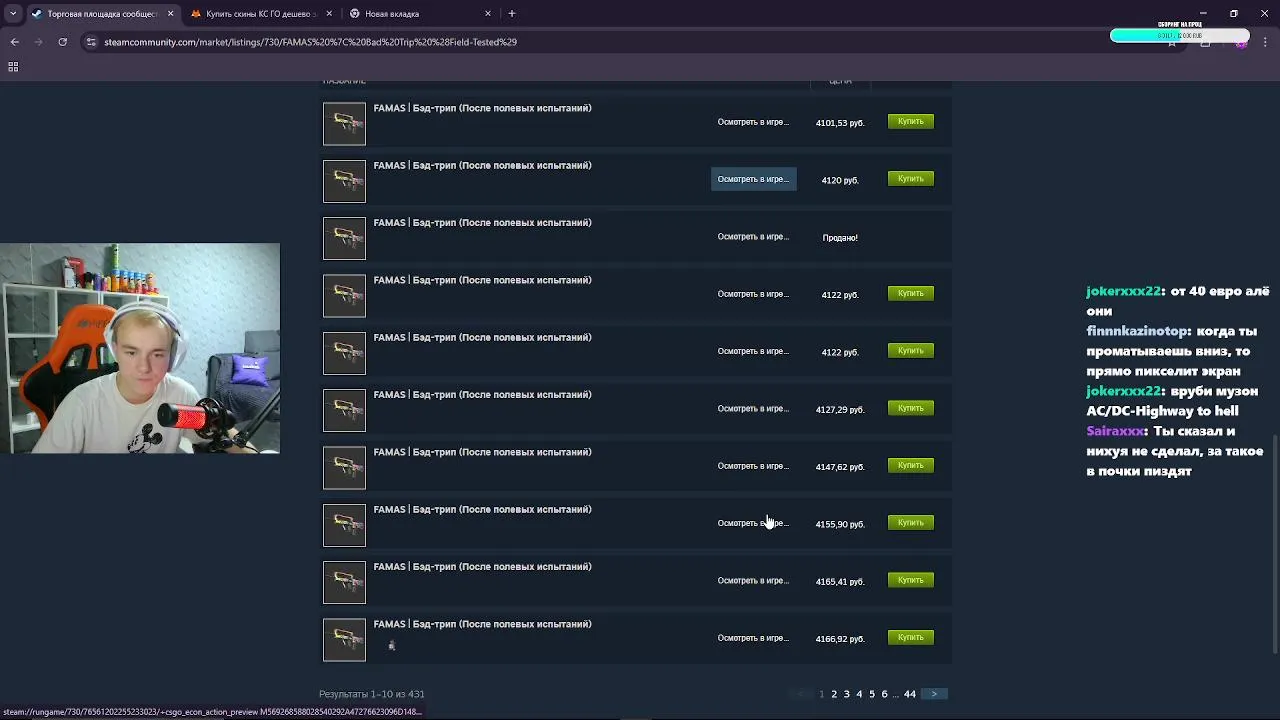
Task: View site information icon in address bar
Action: pyautogui.click(x=91, y=42)
